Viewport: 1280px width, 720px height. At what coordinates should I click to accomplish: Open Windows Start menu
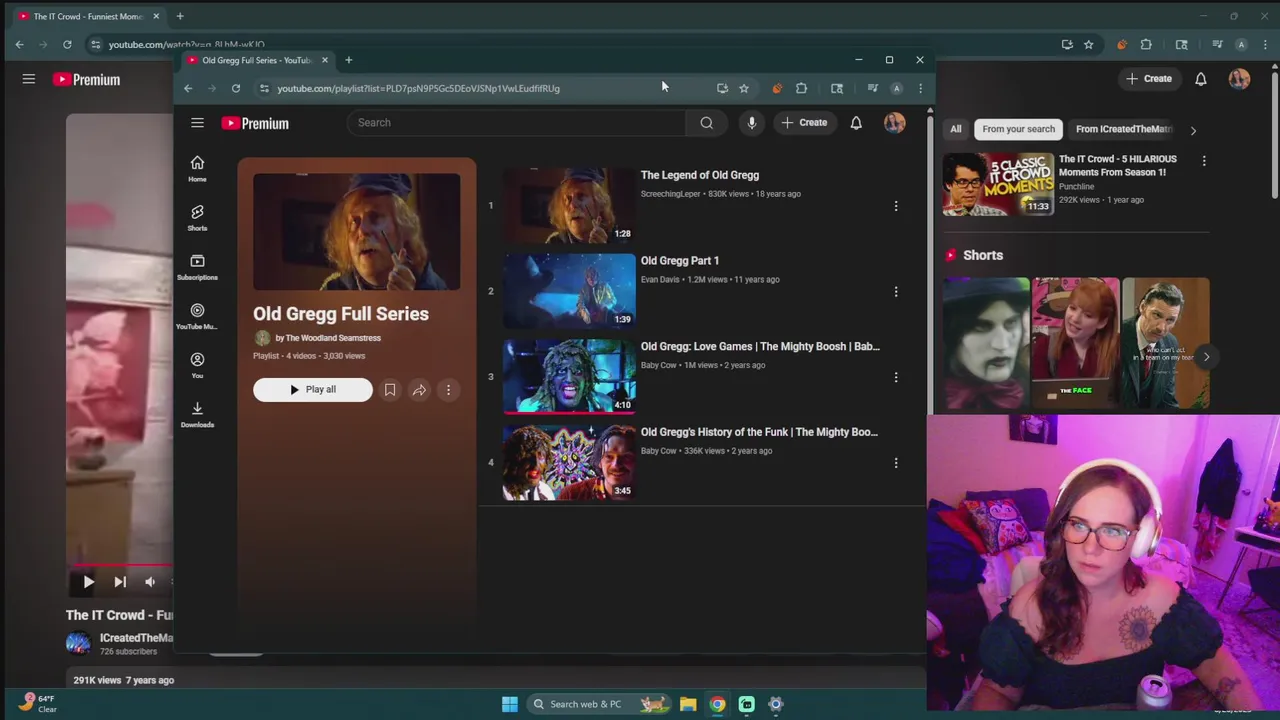click(509, 704)
